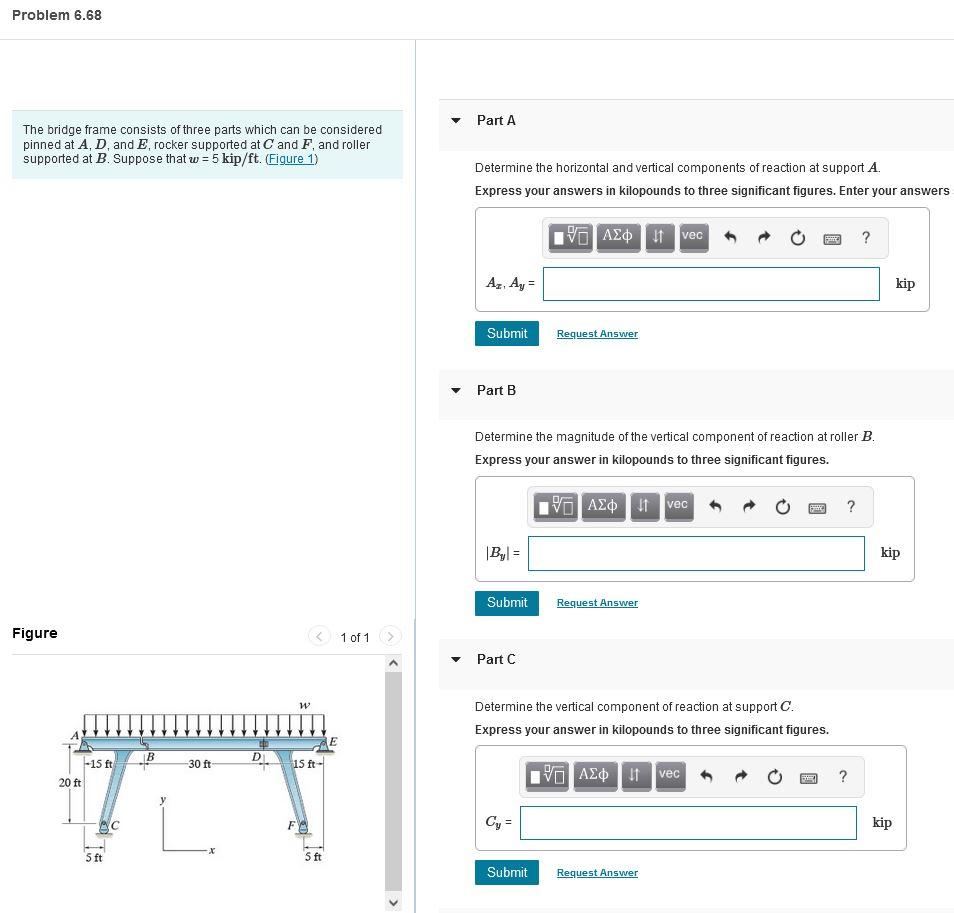Open help question mark in Part A

pyautogui.click(x=866, y=237)
